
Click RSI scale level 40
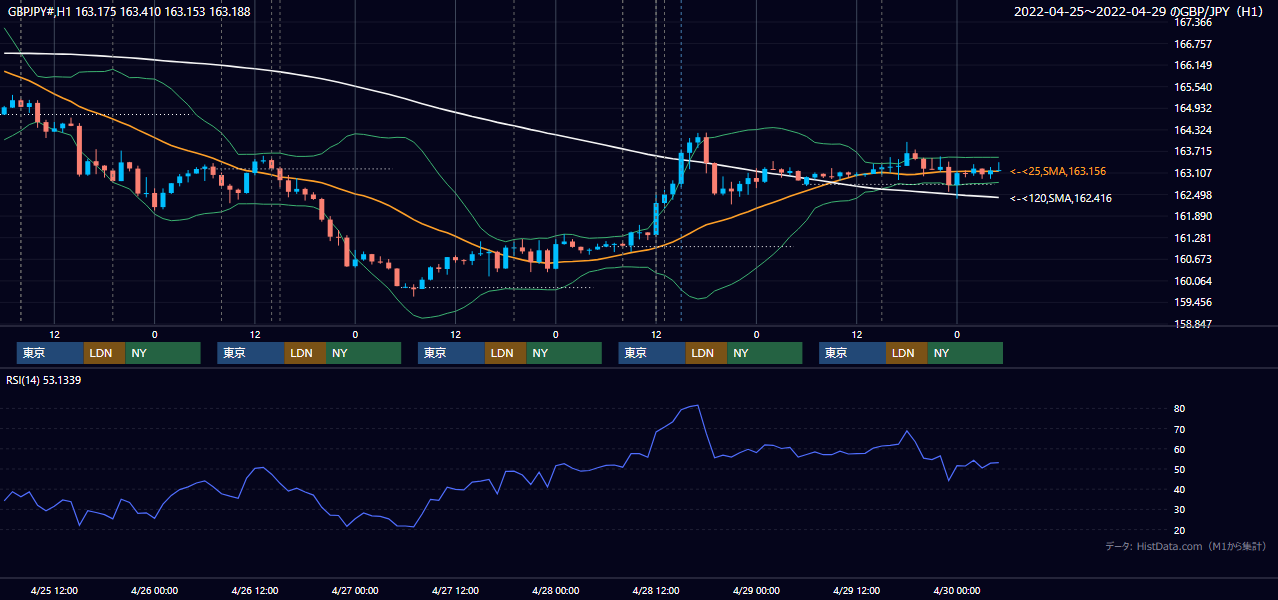pyautogui.click(x=1180, y=490)
